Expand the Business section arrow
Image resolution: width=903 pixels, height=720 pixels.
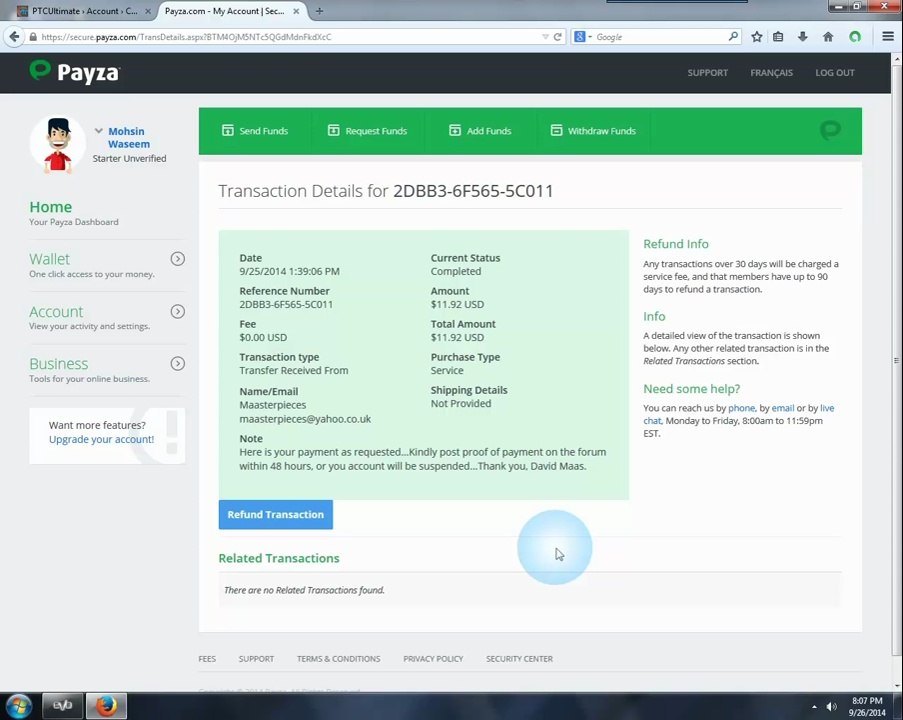tap(178, 363)
